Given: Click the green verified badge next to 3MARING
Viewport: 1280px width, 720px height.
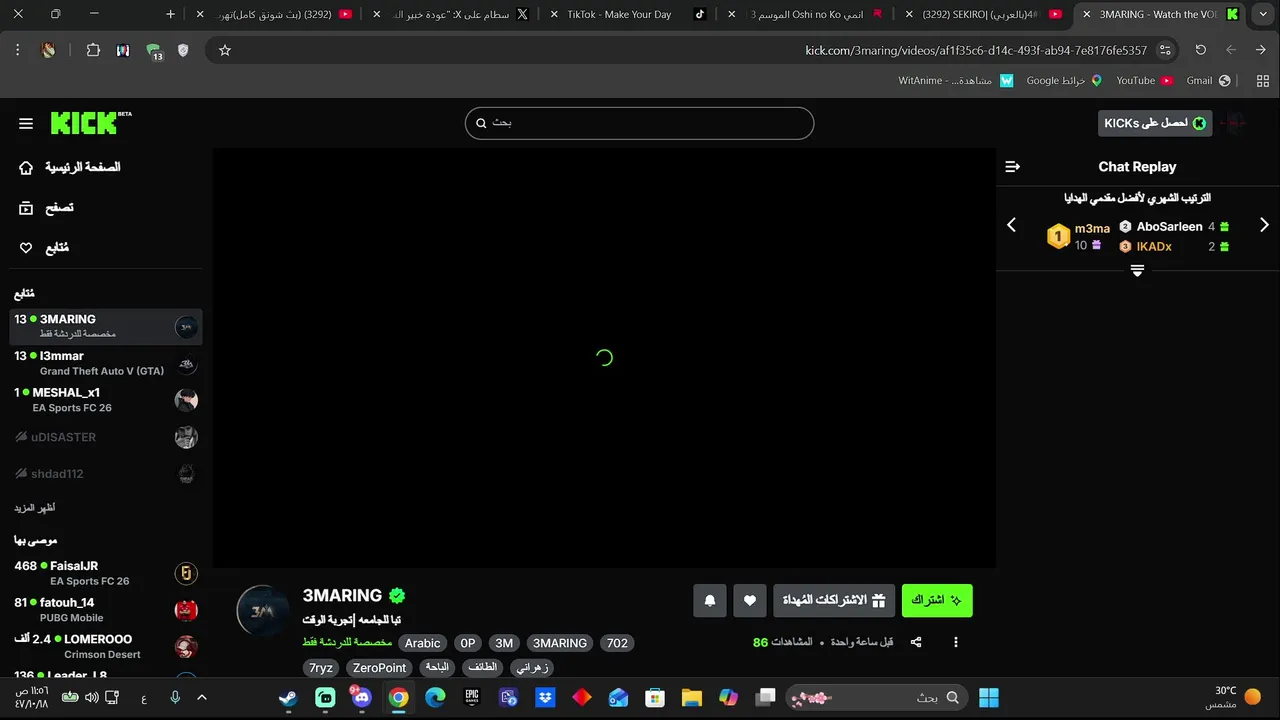Looking at the screenshot, I should pyautogui.click(x=397, y=596).
